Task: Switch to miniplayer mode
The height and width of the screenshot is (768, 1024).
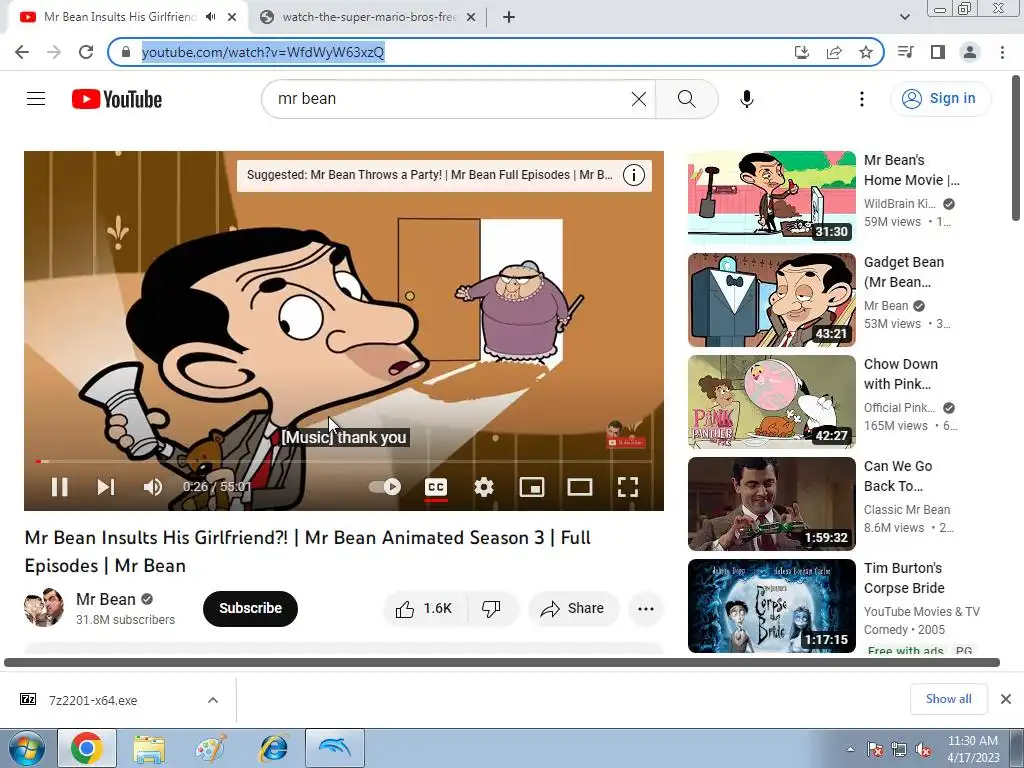Action: point(532,487)
